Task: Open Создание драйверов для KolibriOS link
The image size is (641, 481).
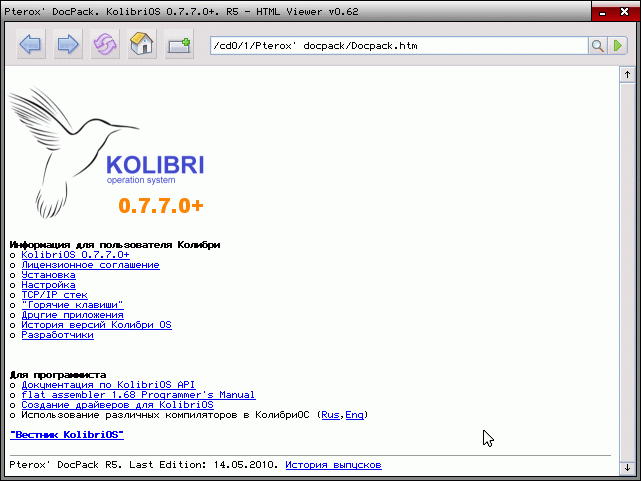Action: (x=117, y=405)
